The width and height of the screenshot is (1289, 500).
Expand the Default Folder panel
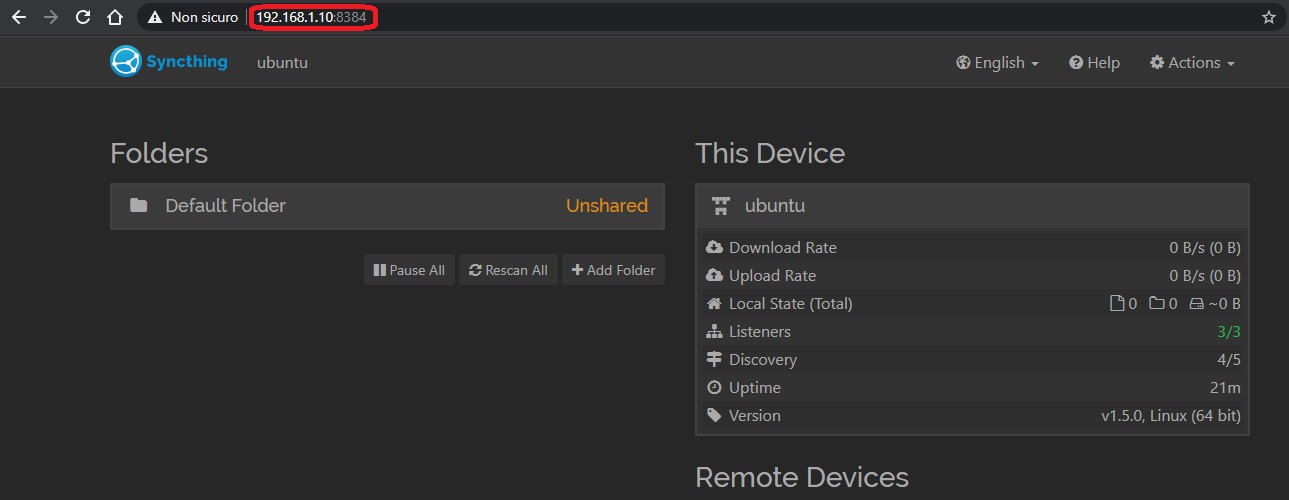(387, 206)
